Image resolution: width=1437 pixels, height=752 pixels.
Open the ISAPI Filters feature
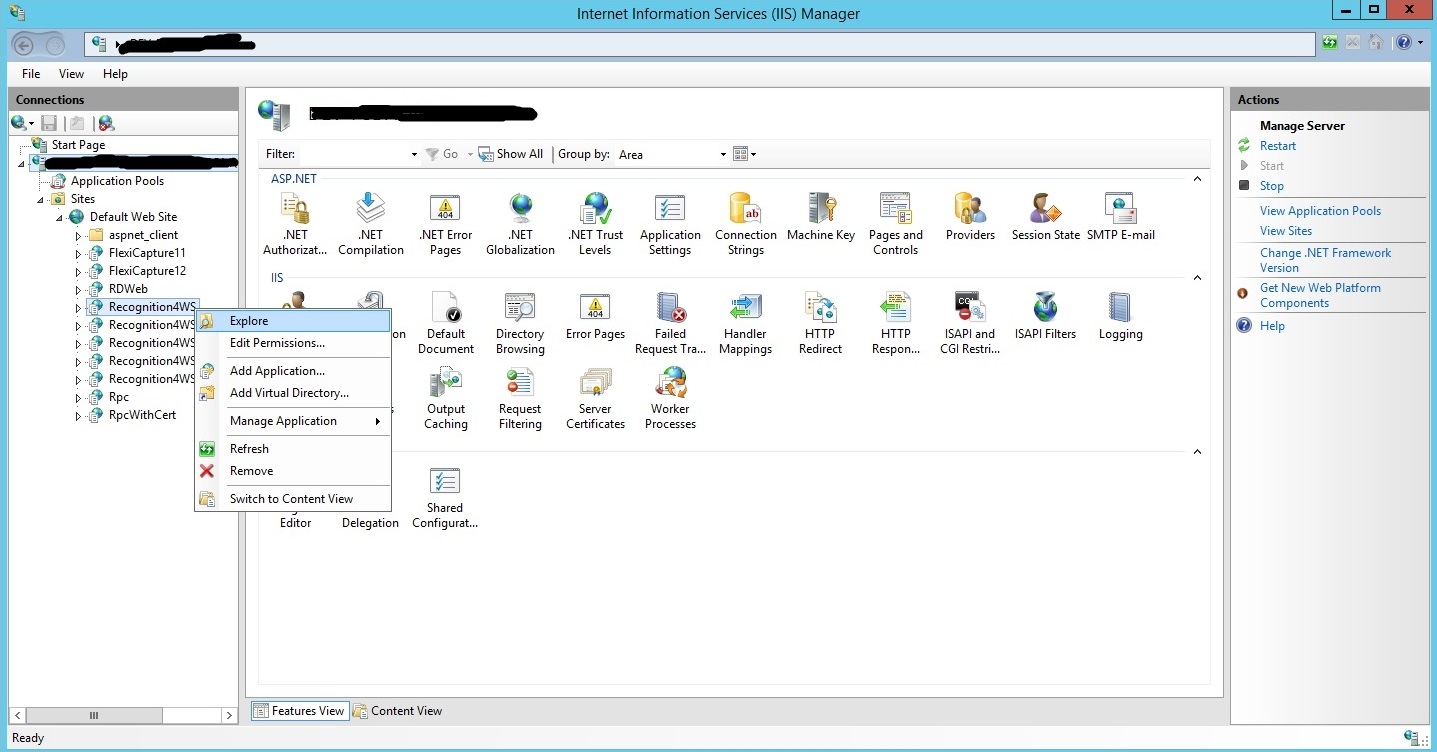click(x=1045, y=317)
